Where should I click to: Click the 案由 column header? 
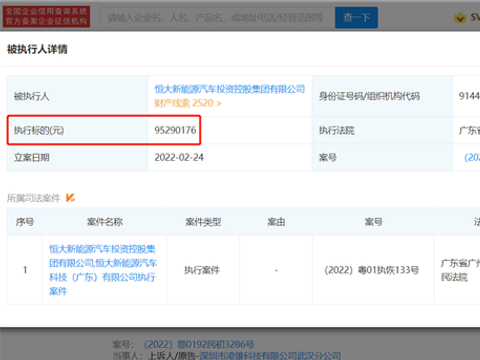point(276,222)
